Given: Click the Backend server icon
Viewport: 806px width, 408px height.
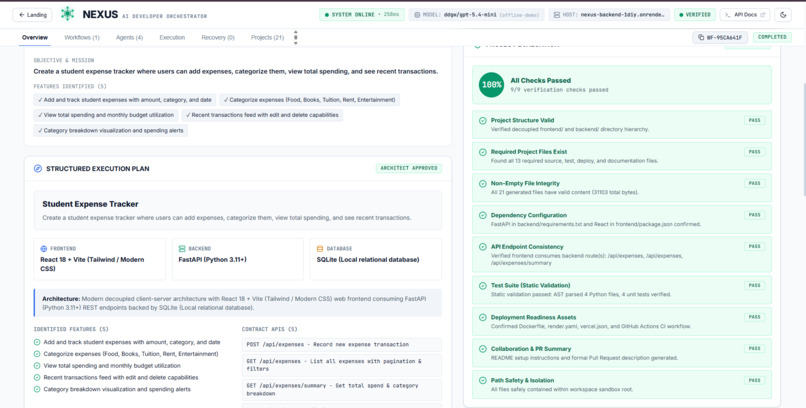Looking at the screenshot, I should (x=182, y=249).
